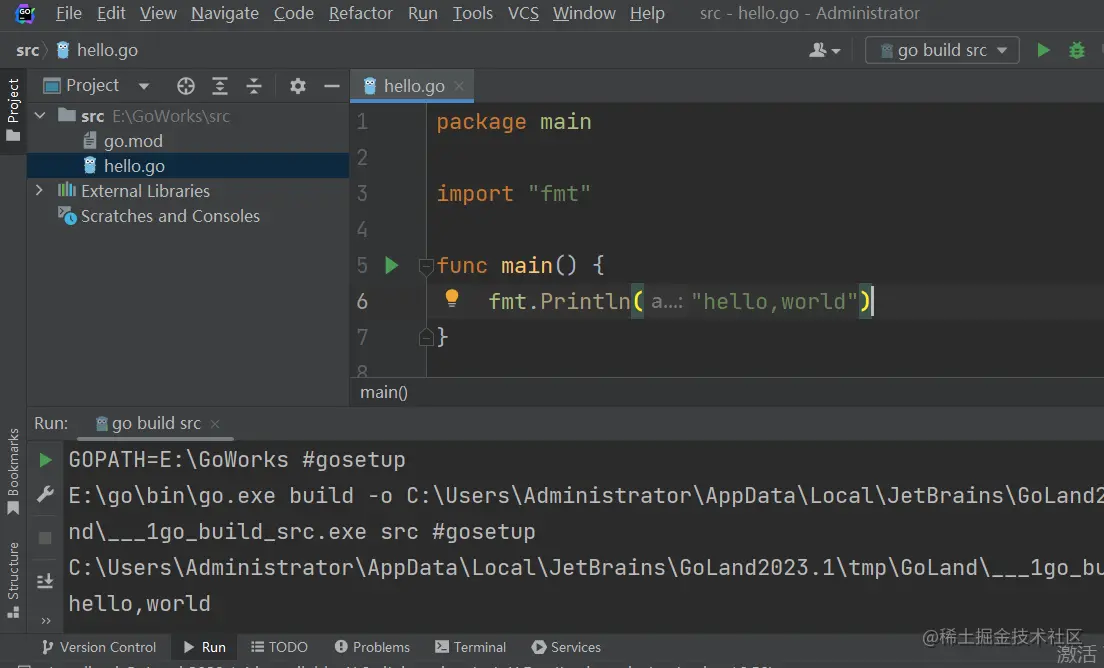The width and height of the screenshot is (1104, 668).
Task: Collapse func main with the fold marker
Action: pos(425,266)
